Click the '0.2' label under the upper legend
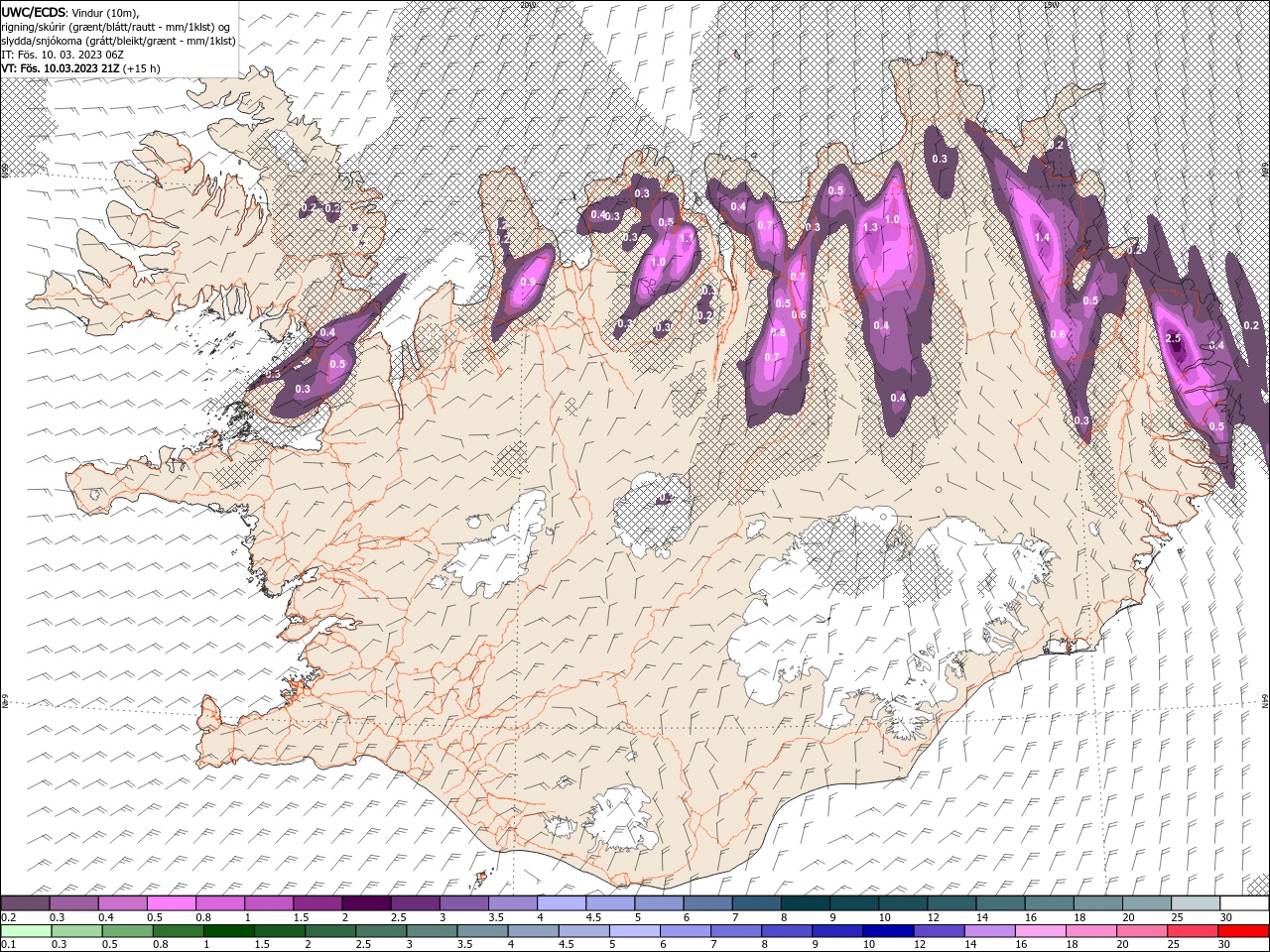The height and width of the screenshot is (952, 1270). (9, 916)
